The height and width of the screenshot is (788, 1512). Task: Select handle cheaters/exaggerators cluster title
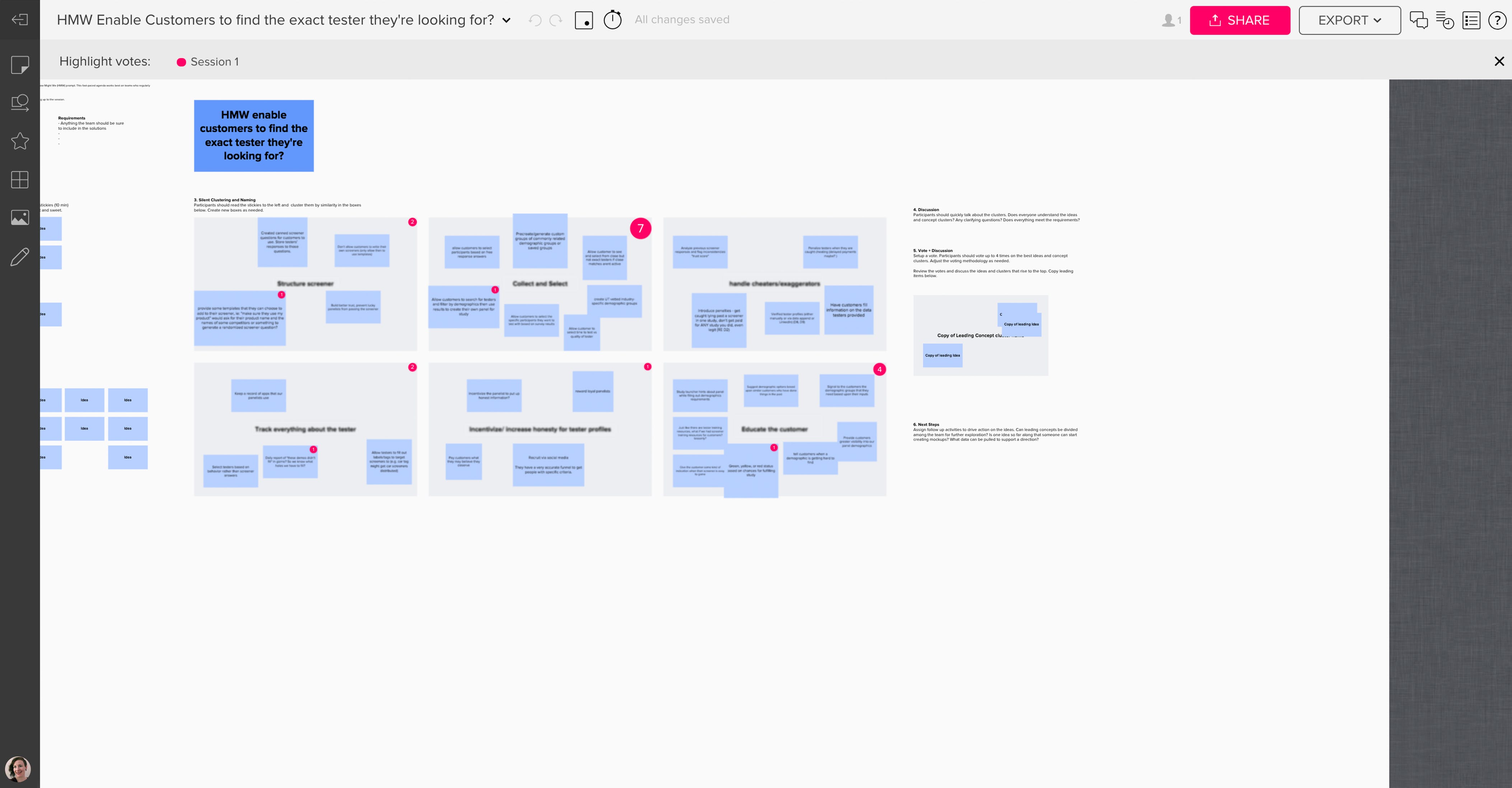pyautogui.click(x=774, y=283)
